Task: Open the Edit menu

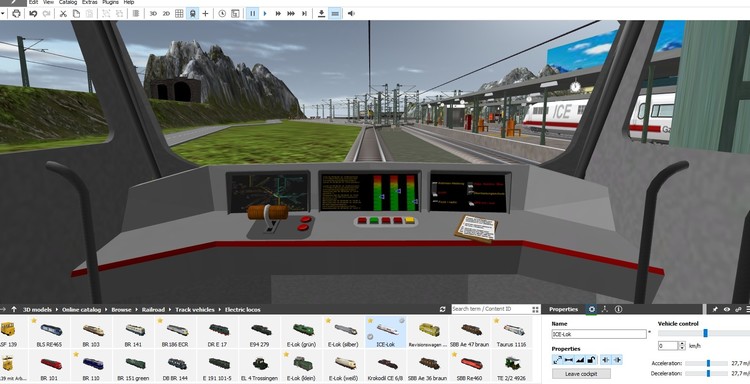Action: click(33, 2)
